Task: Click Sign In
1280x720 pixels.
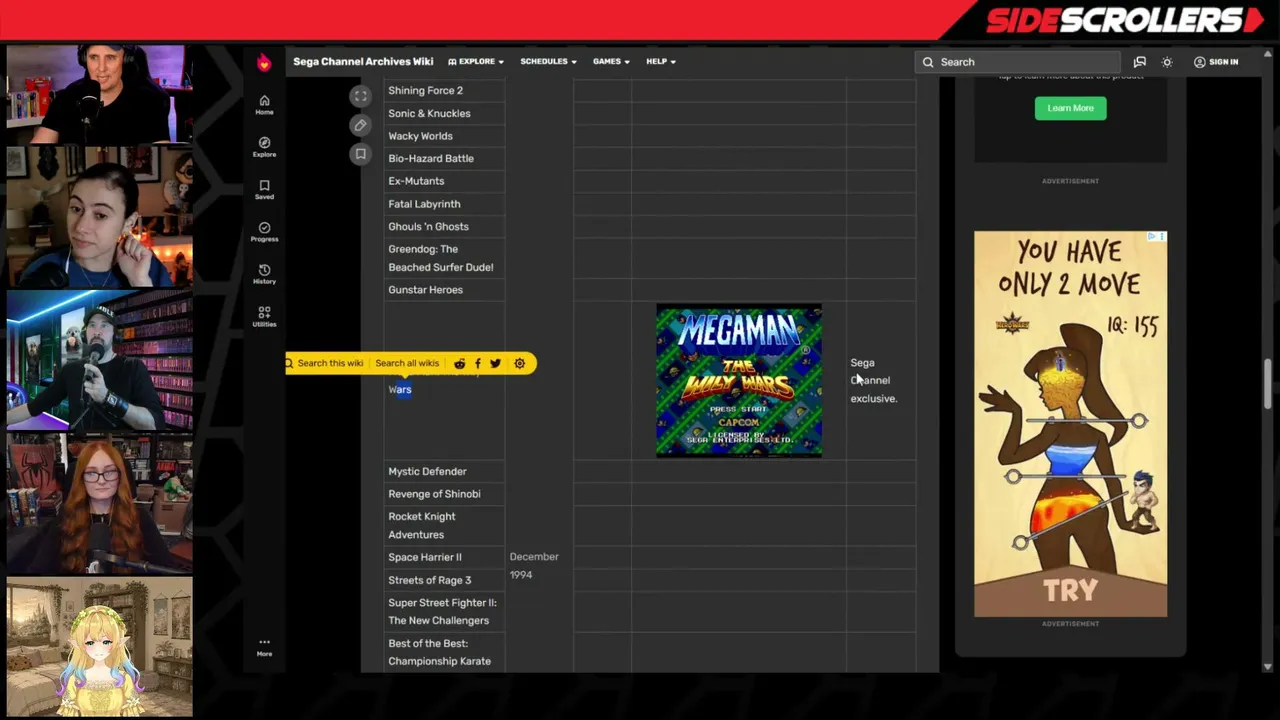Action: click(x=1215, y=62)
